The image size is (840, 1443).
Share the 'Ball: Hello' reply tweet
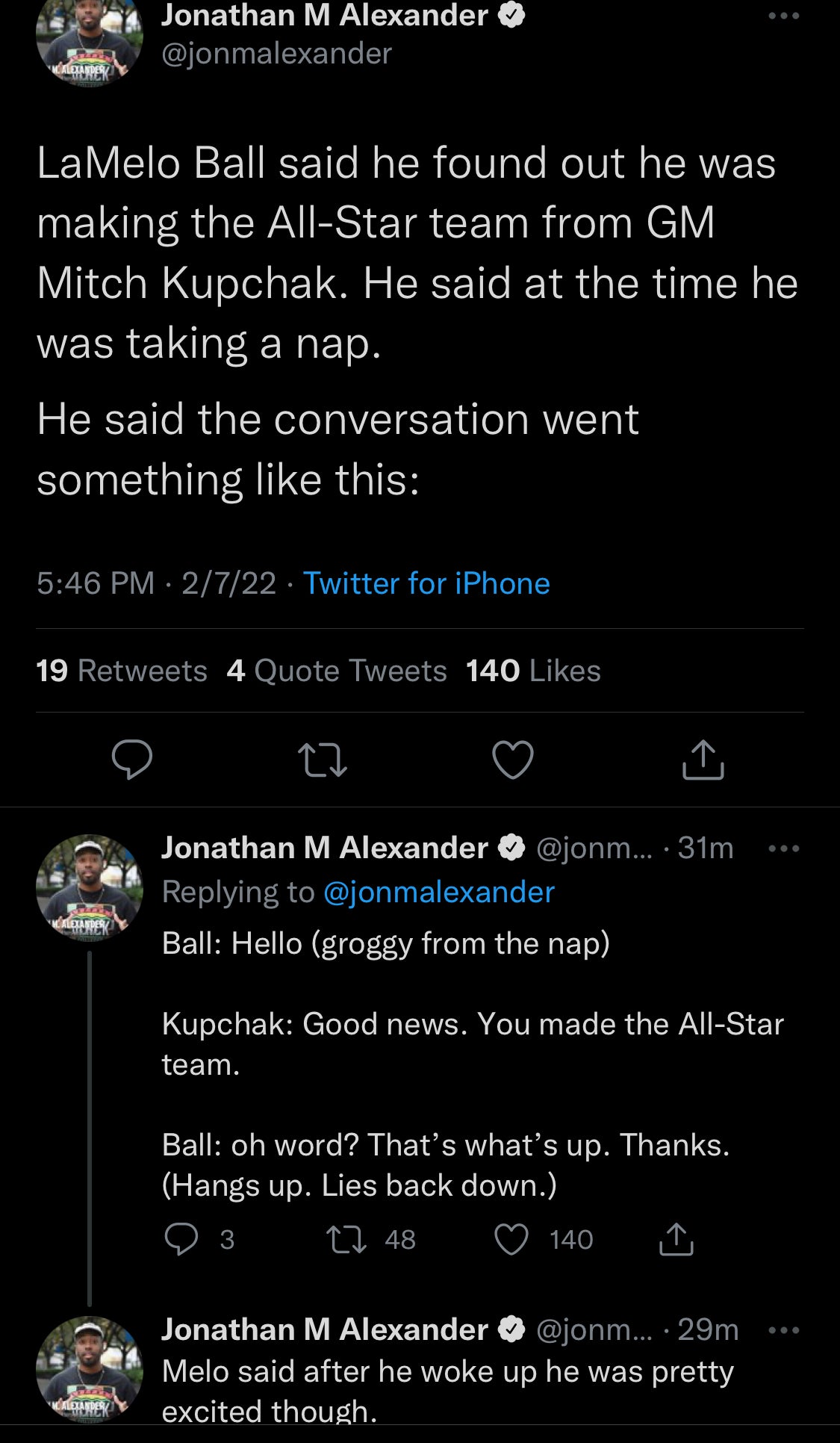click(x=676, y=1239)
